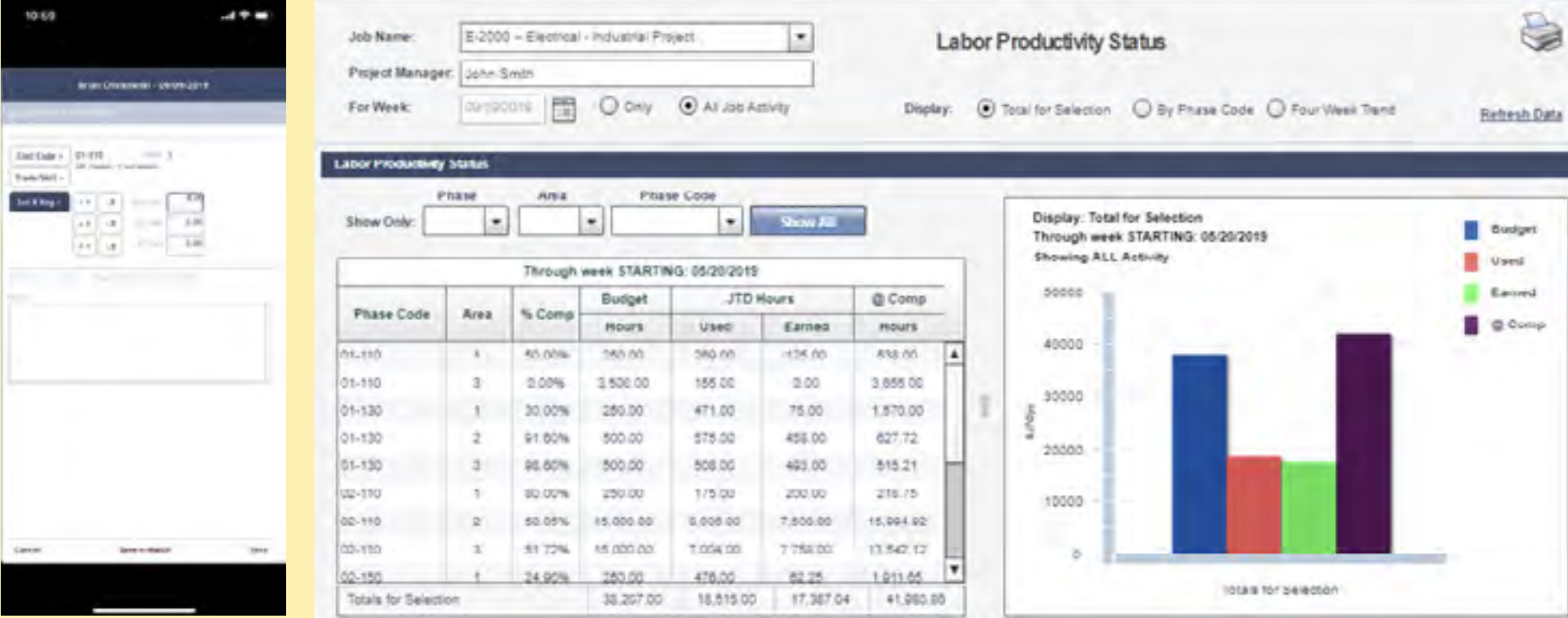Click the table cell showing 3,855.00
The height and width of the screenshot is (618, 1568).
point(898,383)
